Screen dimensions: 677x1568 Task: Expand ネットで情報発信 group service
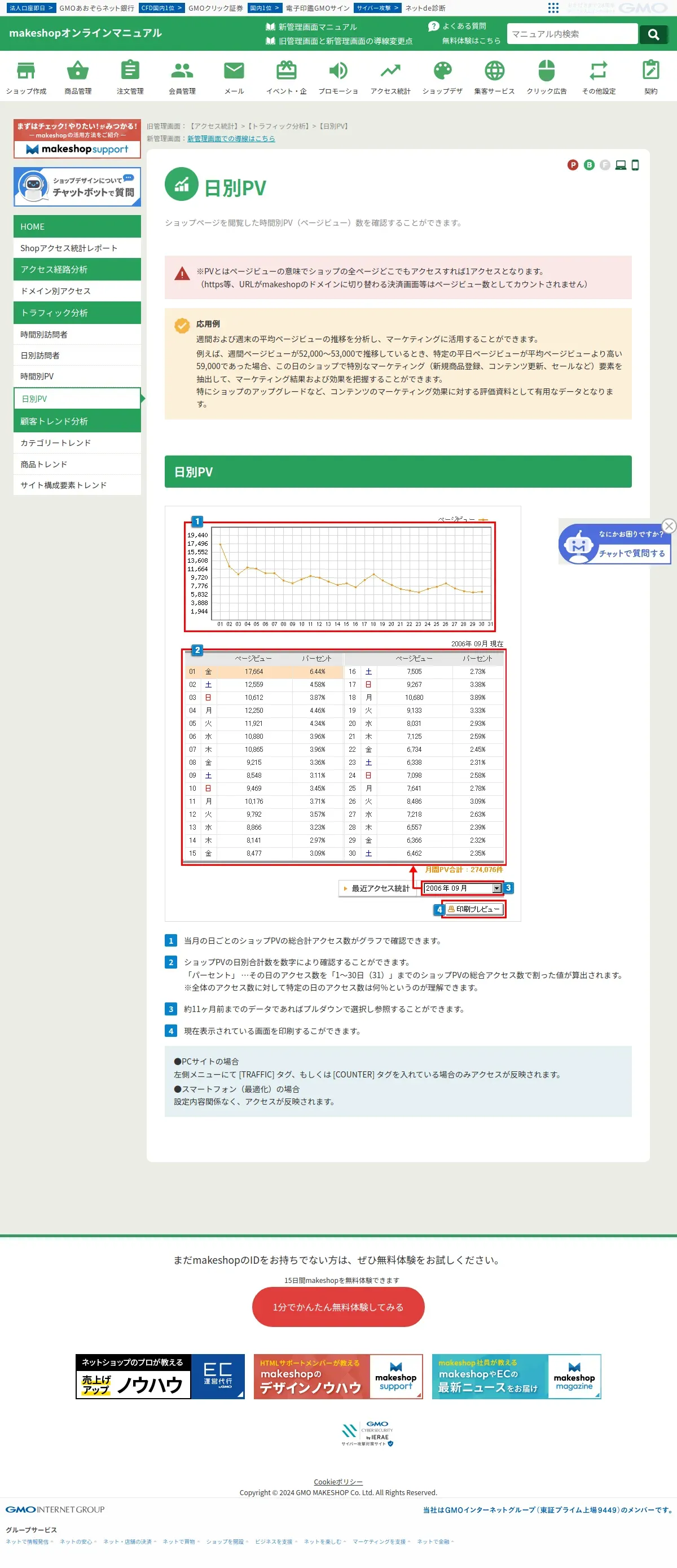[29, 1542]
